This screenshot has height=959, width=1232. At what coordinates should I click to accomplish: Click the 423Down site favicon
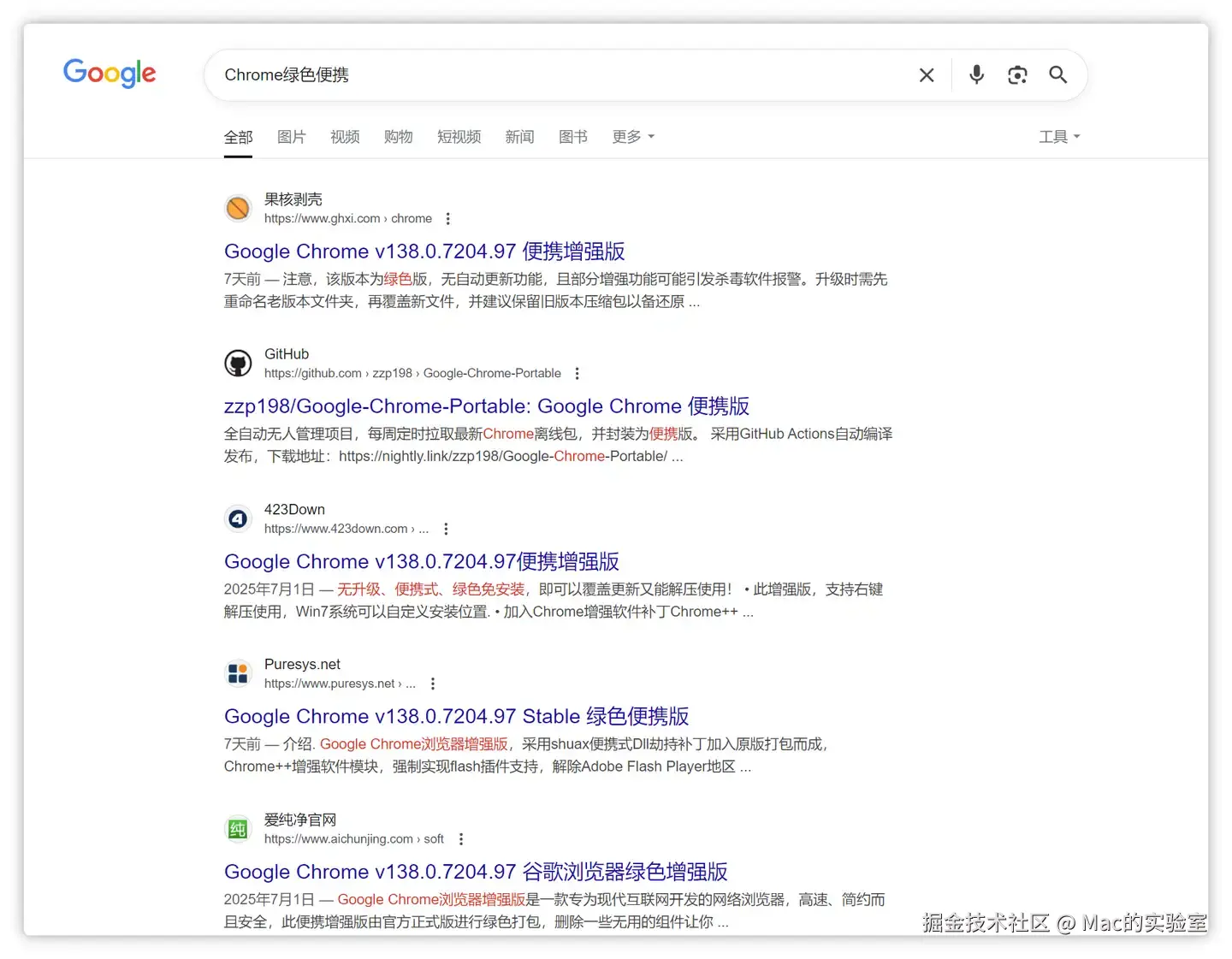click(x=238, y=518)
